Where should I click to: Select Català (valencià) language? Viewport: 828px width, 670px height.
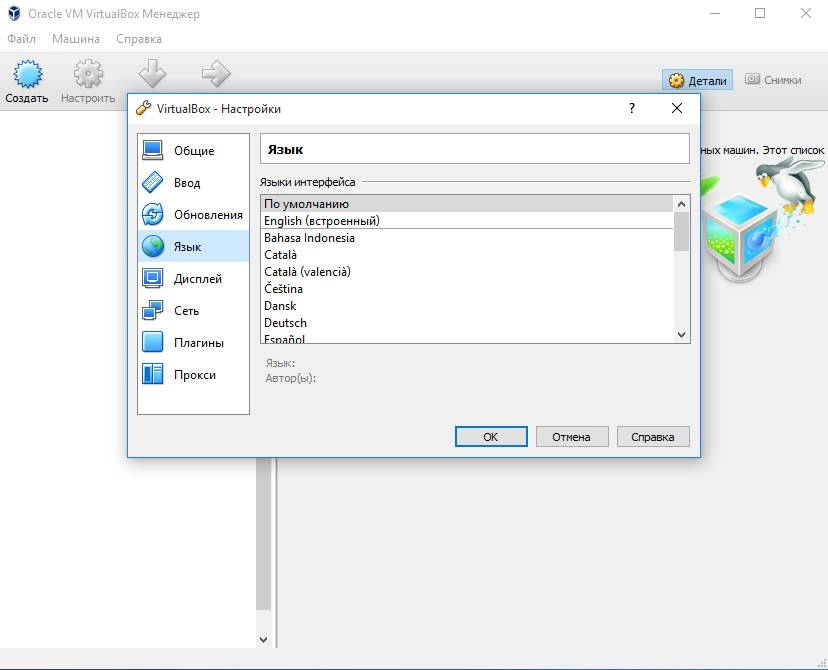click(467, 271)
